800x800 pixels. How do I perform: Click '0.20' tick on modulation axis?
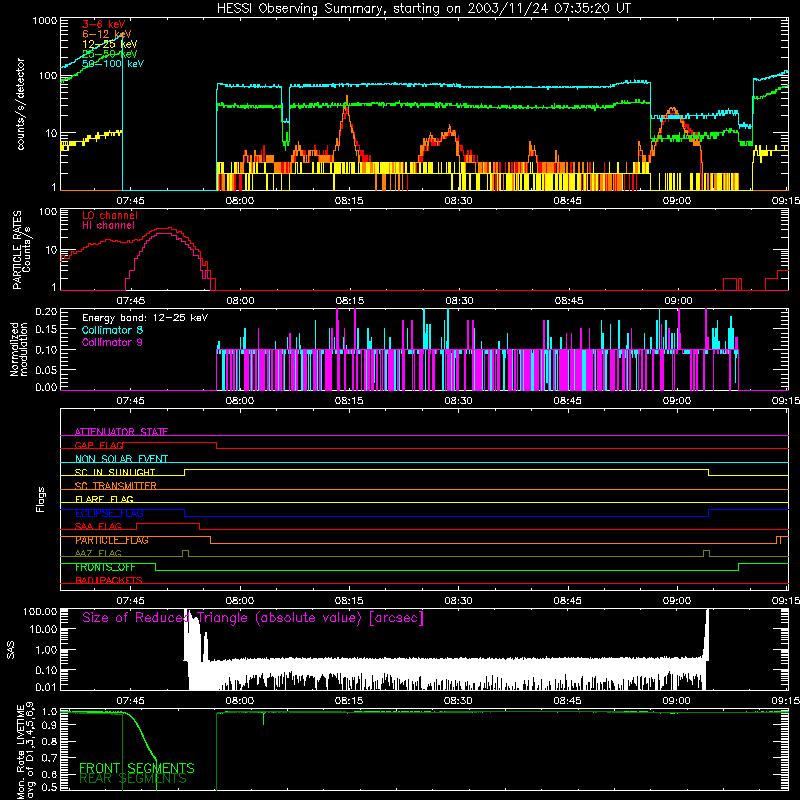[46, 311]
